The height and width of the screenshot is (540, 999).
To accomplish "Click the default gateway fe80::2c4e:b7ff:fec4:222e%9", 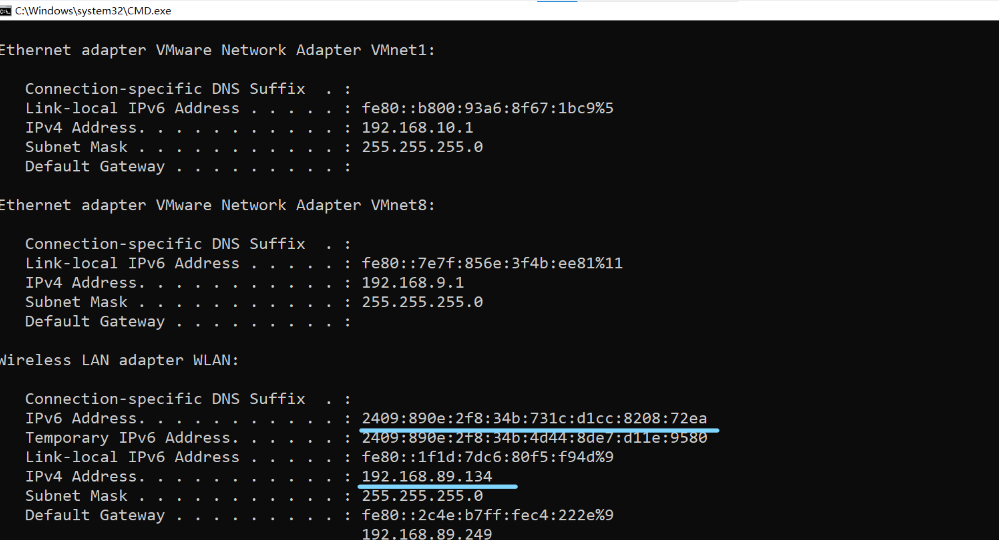I will click(487, 515).
